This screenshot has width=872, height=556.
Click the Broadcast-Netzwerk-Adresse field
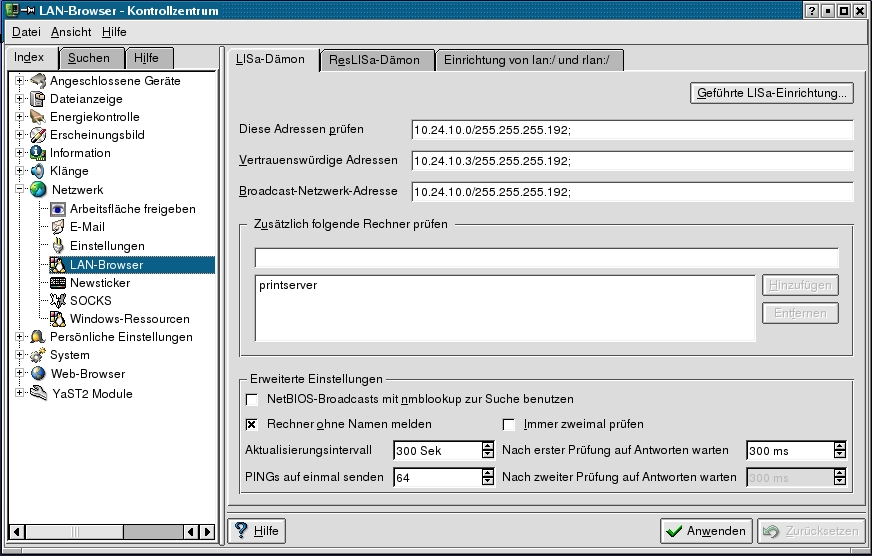tap(632, 192)
